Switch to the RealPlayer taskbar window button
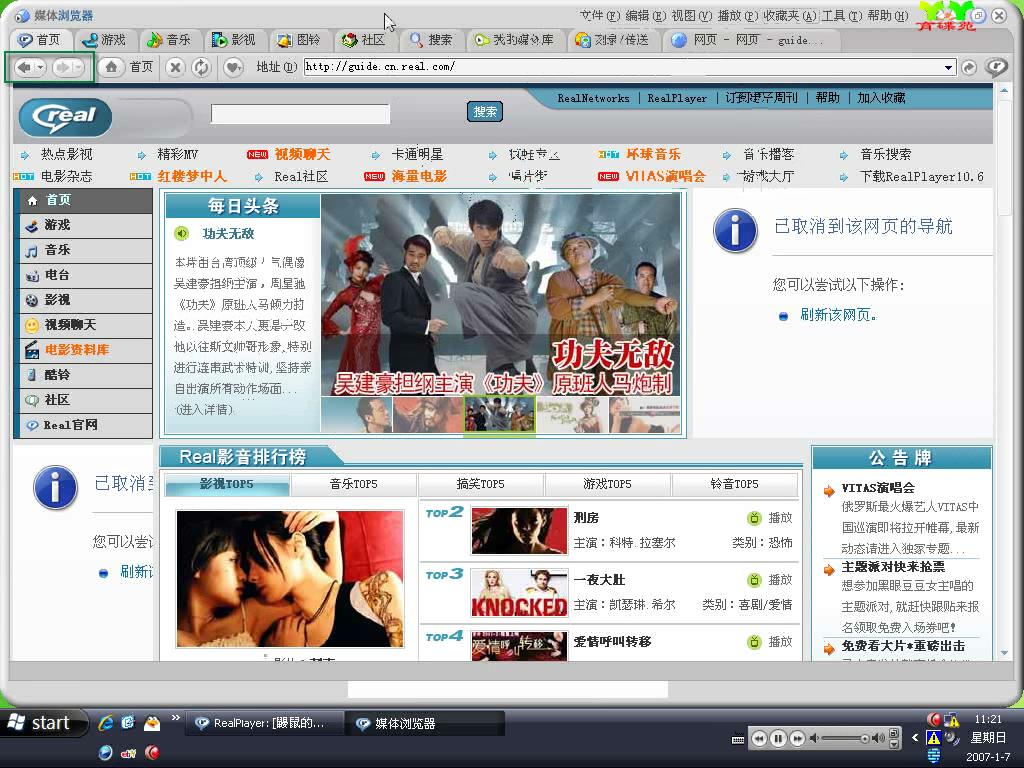1024x768 pixels. point(265,723)
